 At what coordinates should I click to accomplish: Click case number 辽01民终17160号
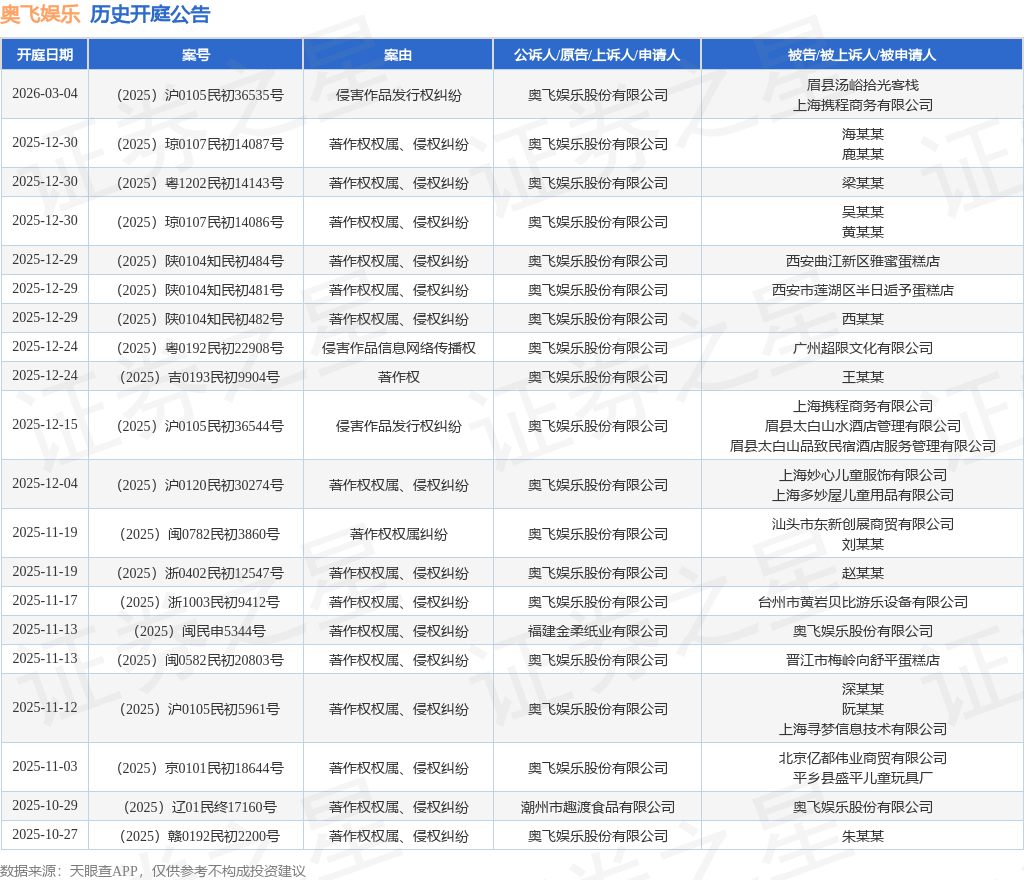pyautogui.click(x=200, y=808)
